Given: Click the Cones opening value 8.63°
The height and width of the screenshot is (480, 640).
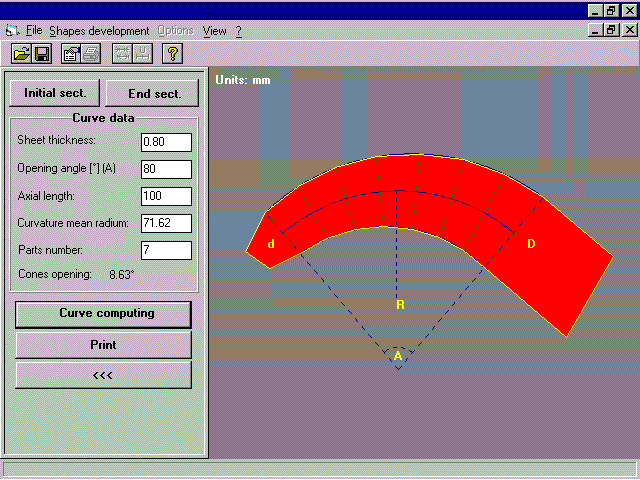Looking at the screenshot, I should tap(122, 275).
